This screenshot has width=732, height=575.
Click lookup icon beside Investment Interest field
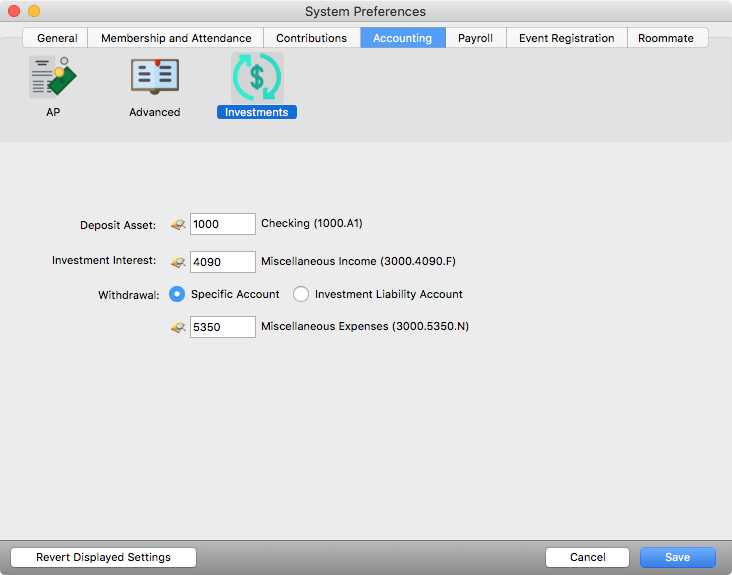point(178,262)
